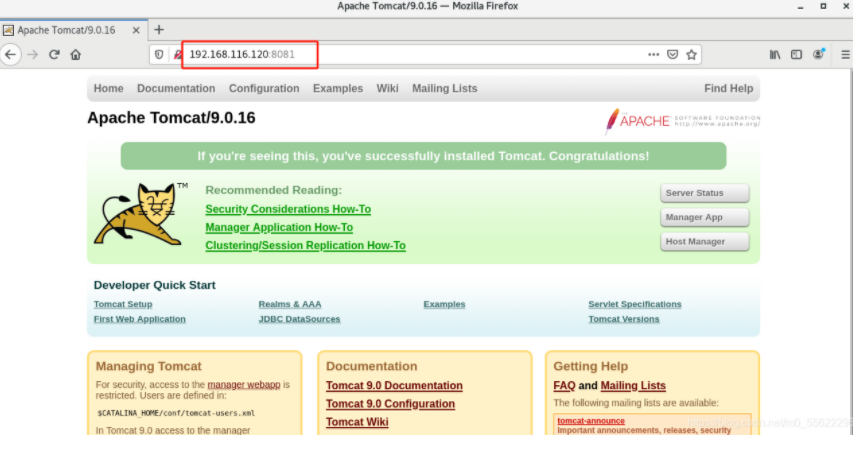
Task: Save page to Pocket
Action: pyautogui.click(x=672, y=54)
